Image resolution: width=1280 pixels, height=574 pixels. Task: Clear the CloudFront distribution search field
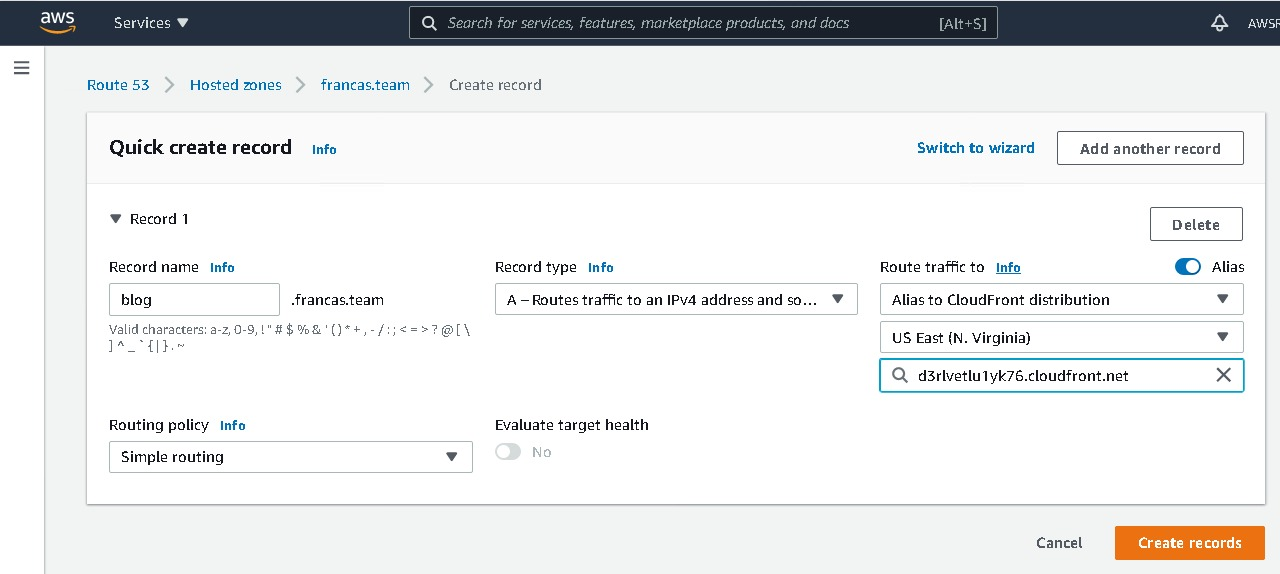click(1223, 375)
